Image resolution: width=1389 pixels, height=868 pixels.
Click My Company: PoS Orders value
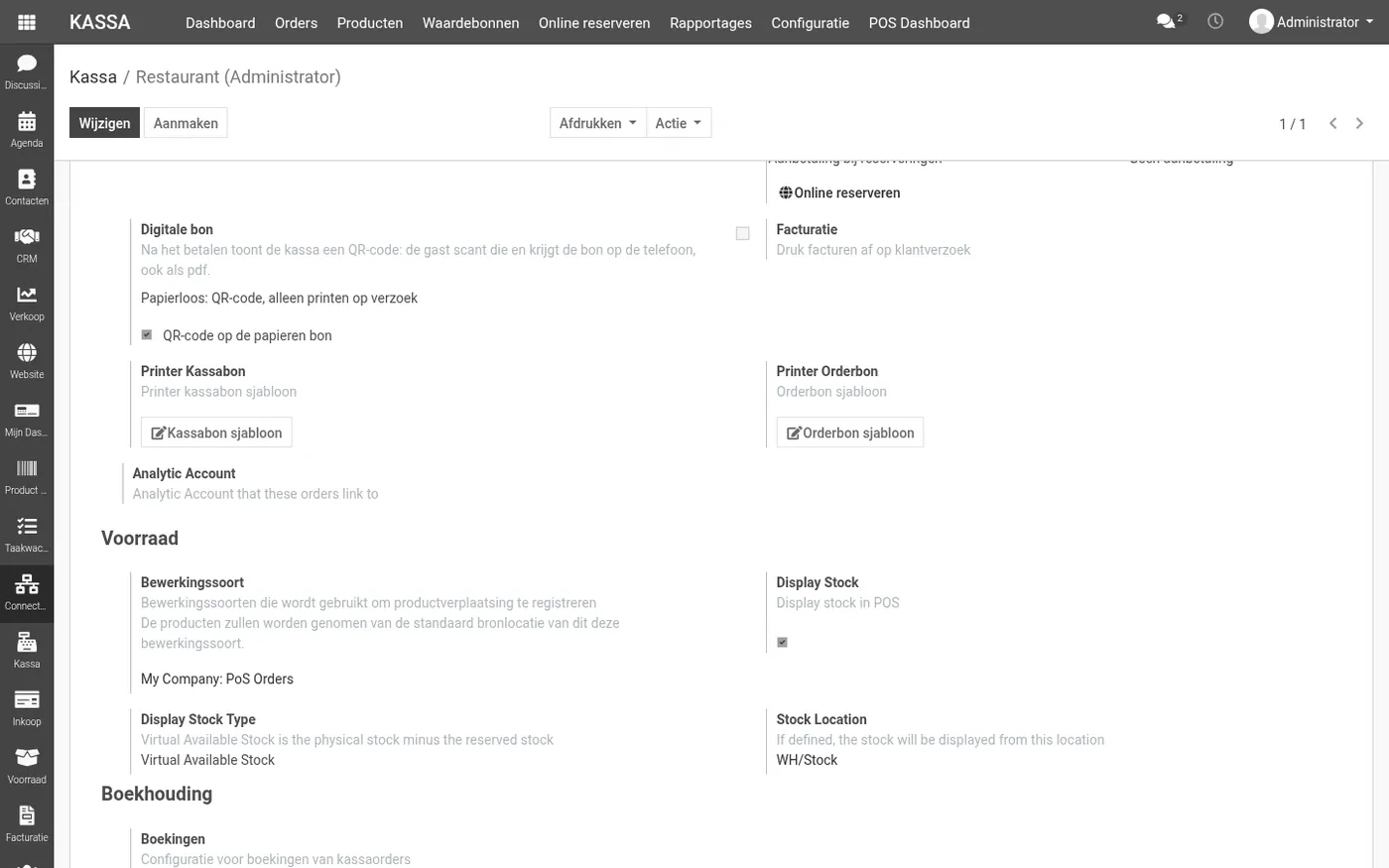[x=217, y=679]
